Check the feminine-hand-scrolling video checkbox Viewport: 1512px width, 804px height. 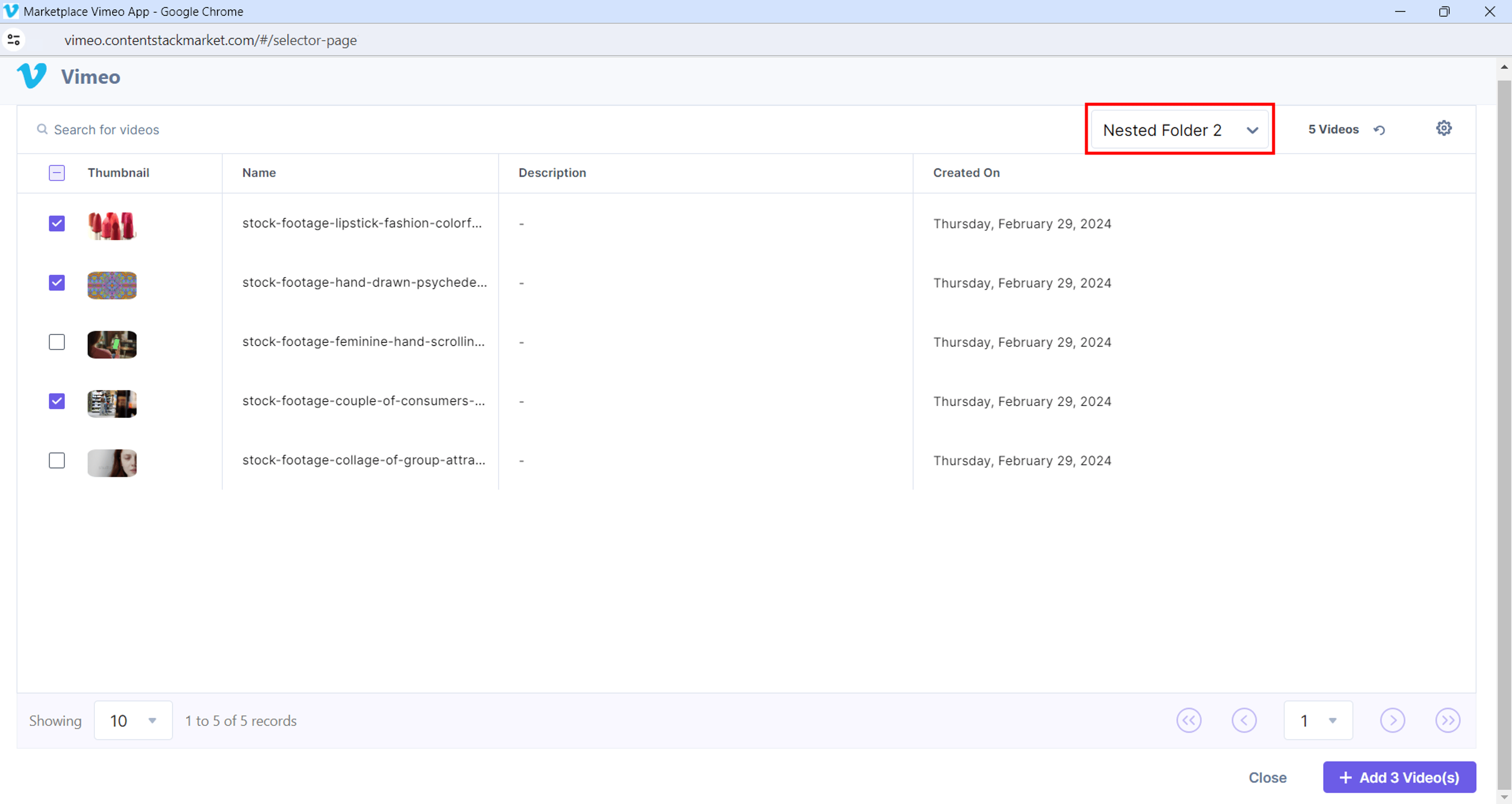tap(57, 342)
